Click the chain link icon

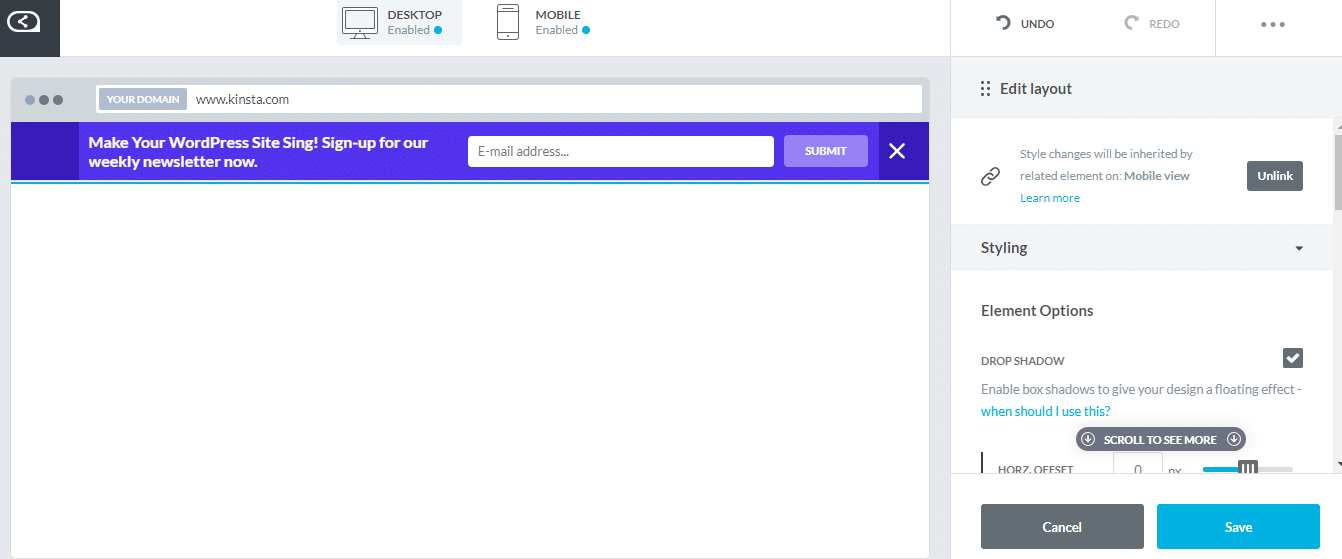(x=990, y=176)
